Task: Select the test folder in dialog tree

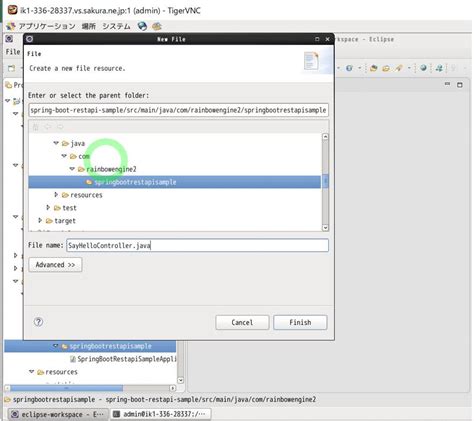Action: tap(69, 208)
